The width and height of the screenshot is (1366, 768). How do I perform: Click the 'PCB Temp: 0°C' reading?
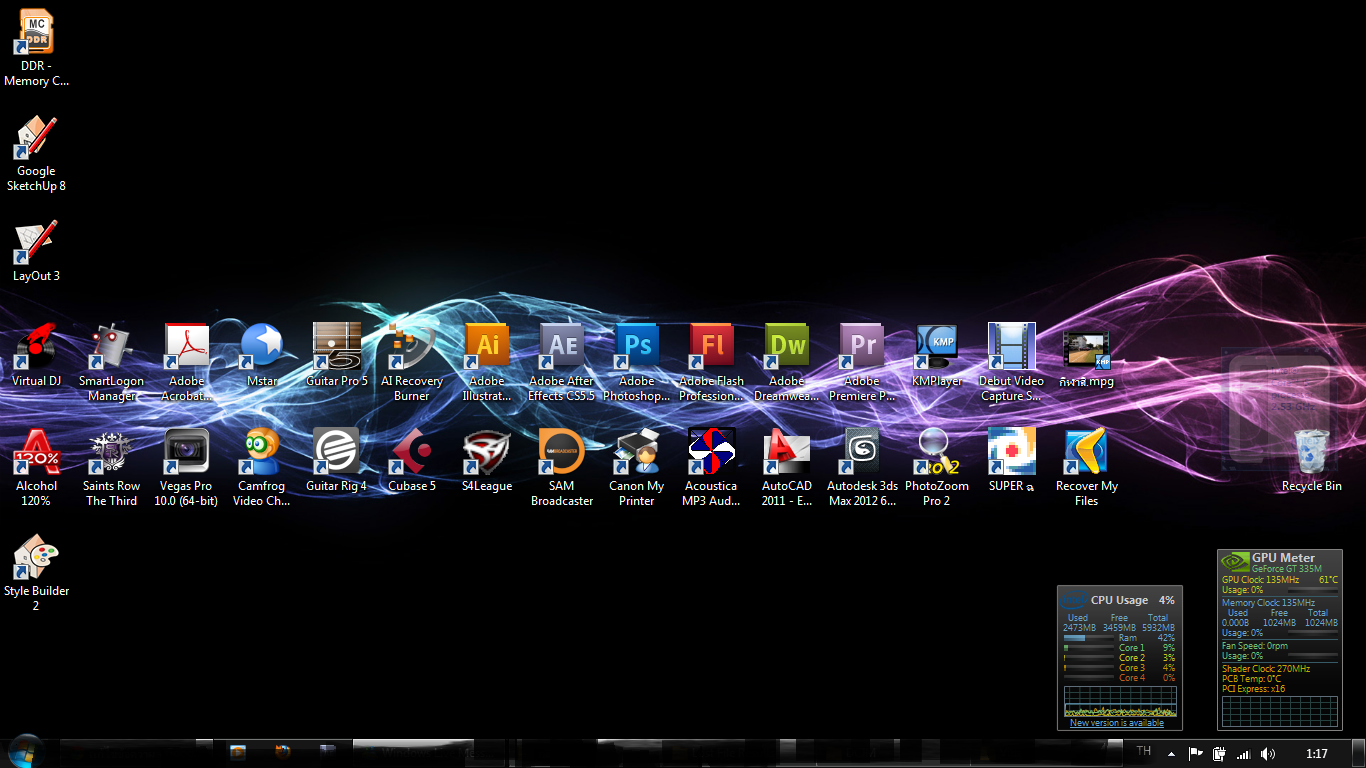pyautogui.click(x=1251, y=679)
